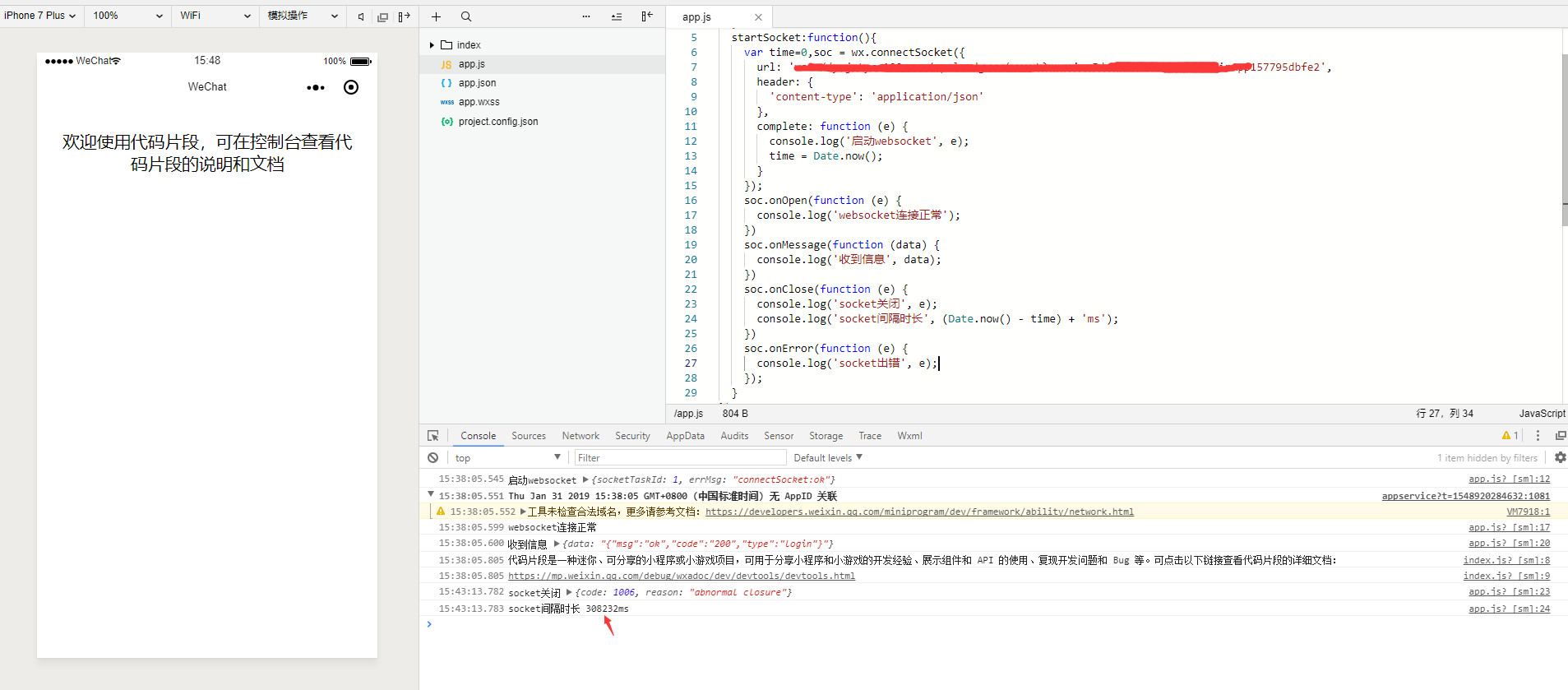Expand the socket关闭 code 1006 object

[x=569, y=592]
